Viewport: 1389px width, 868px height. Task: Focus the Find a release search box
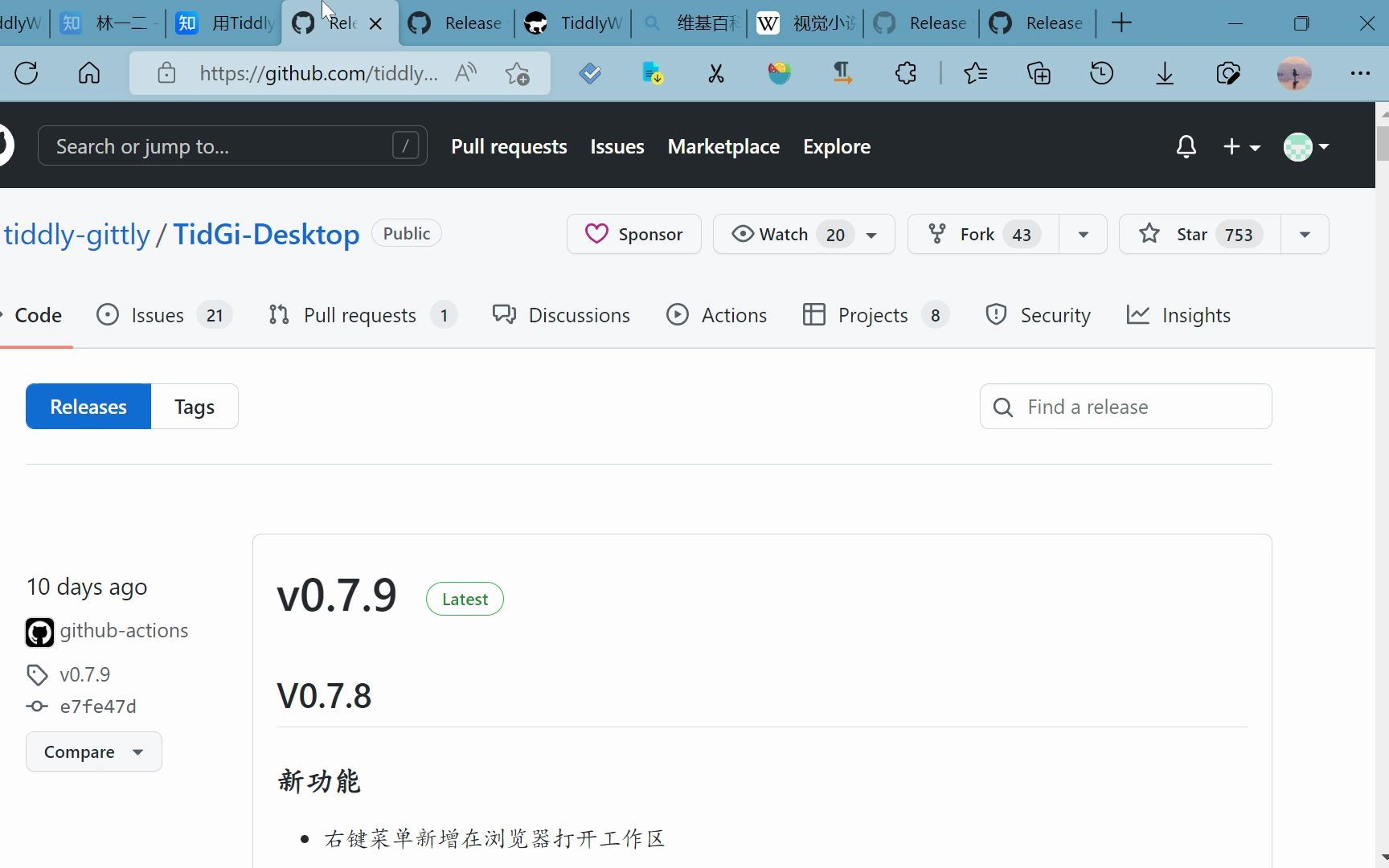[x=1125, y=407]
